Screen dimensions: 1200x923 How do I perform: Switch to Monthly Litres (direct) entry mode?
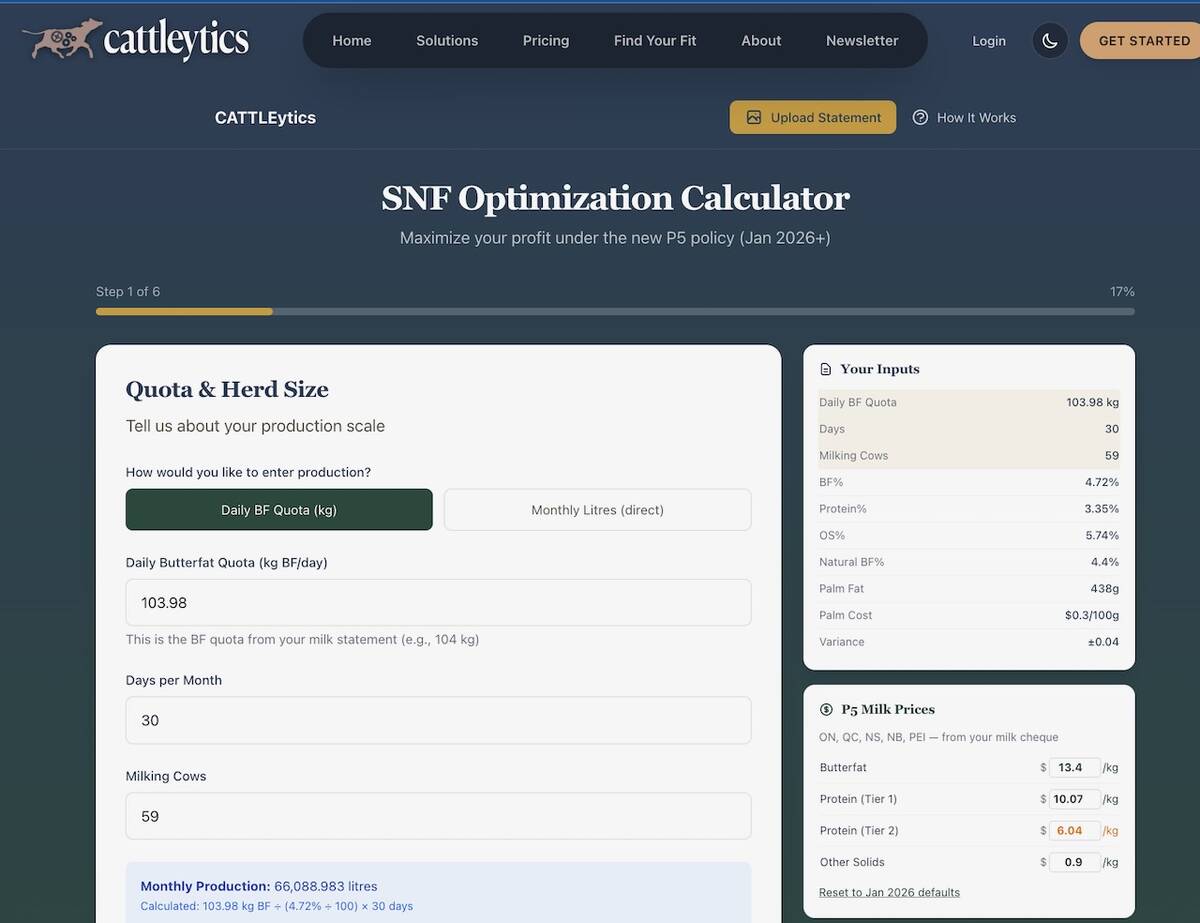click(597, 509)
